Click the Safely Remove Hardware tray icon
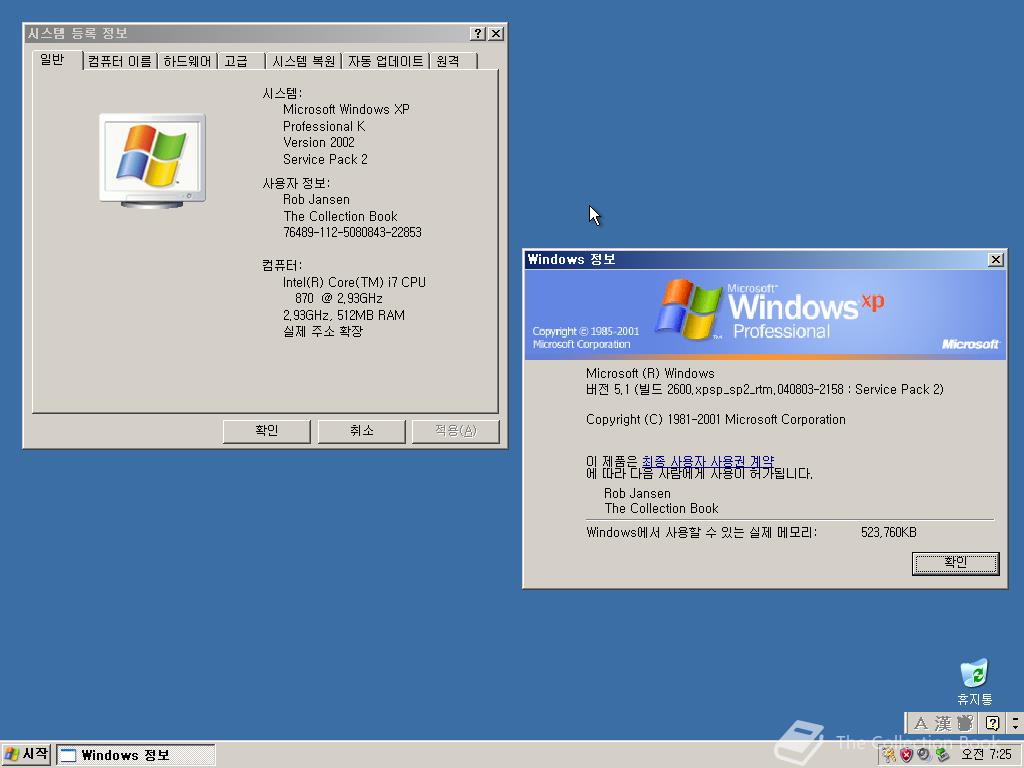Viewport: 1024px width, 768px height. (941, 755)
